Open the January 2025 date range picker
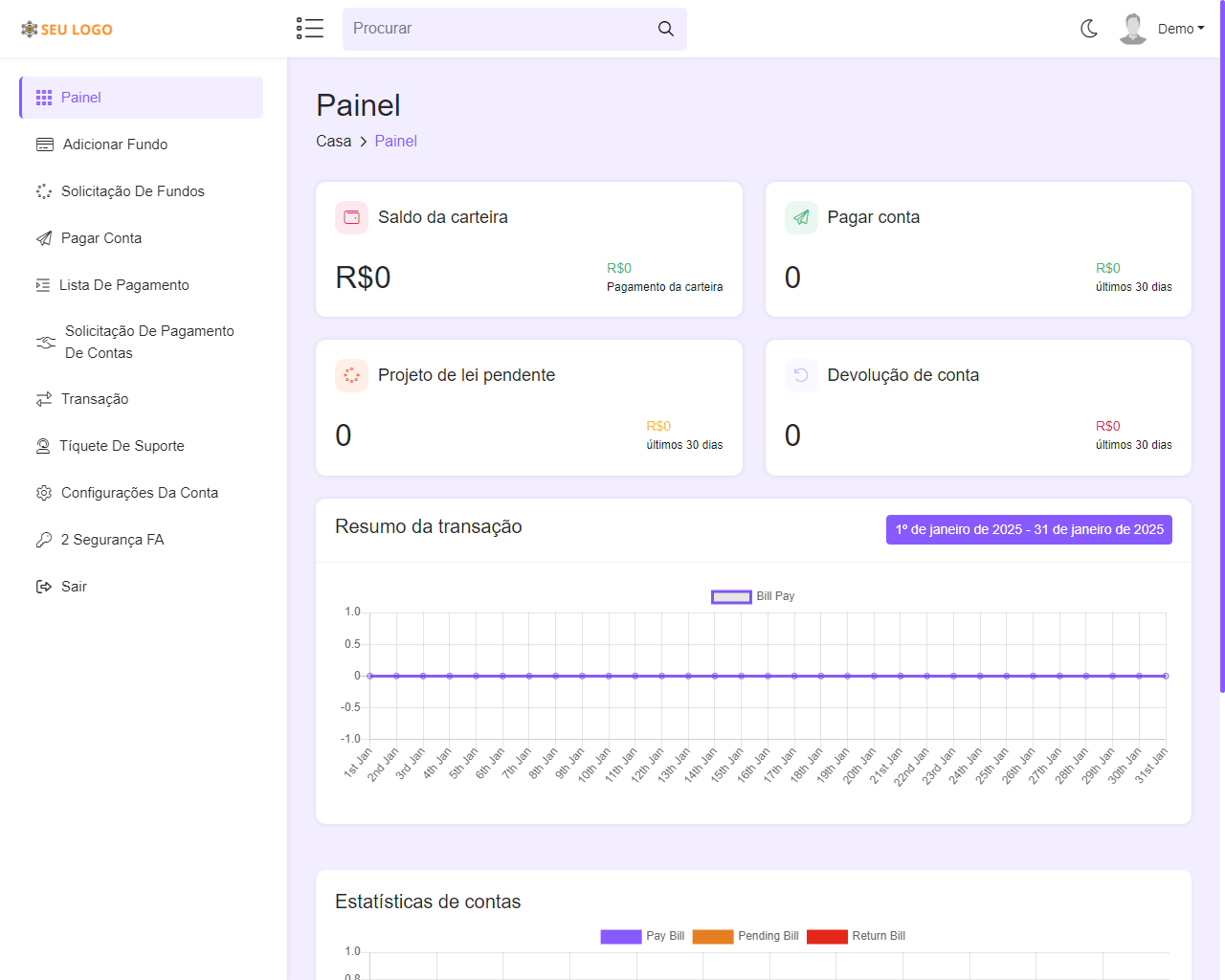 (1029, 529)
